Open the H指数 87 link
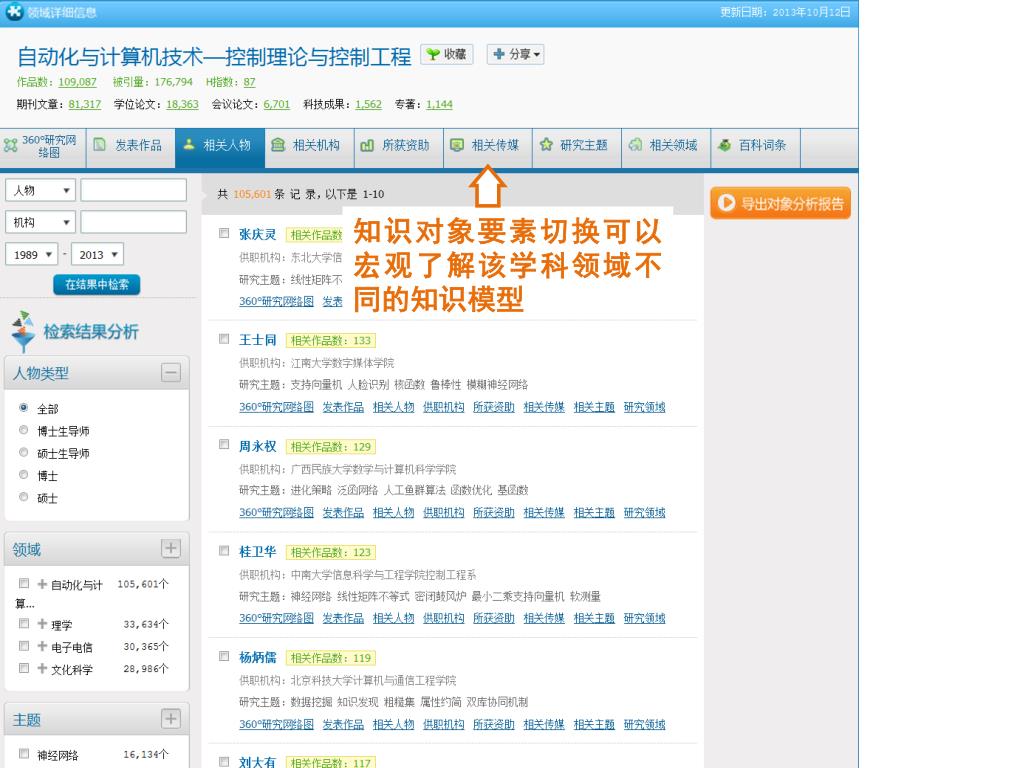The image size is (1024, 768). [x=249, y=82]
